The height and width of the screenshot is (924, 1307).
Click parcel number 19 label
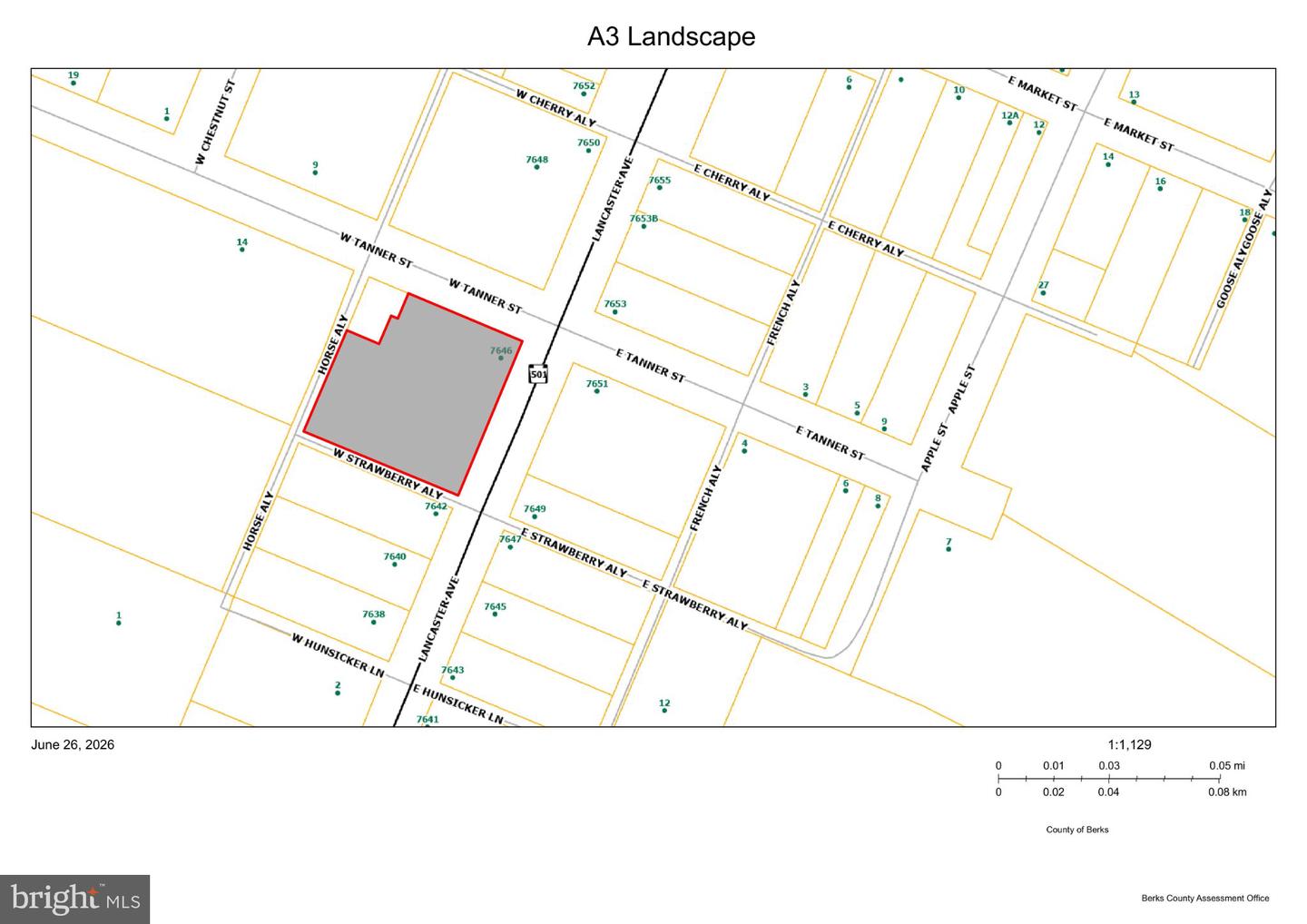click(74, 75)
